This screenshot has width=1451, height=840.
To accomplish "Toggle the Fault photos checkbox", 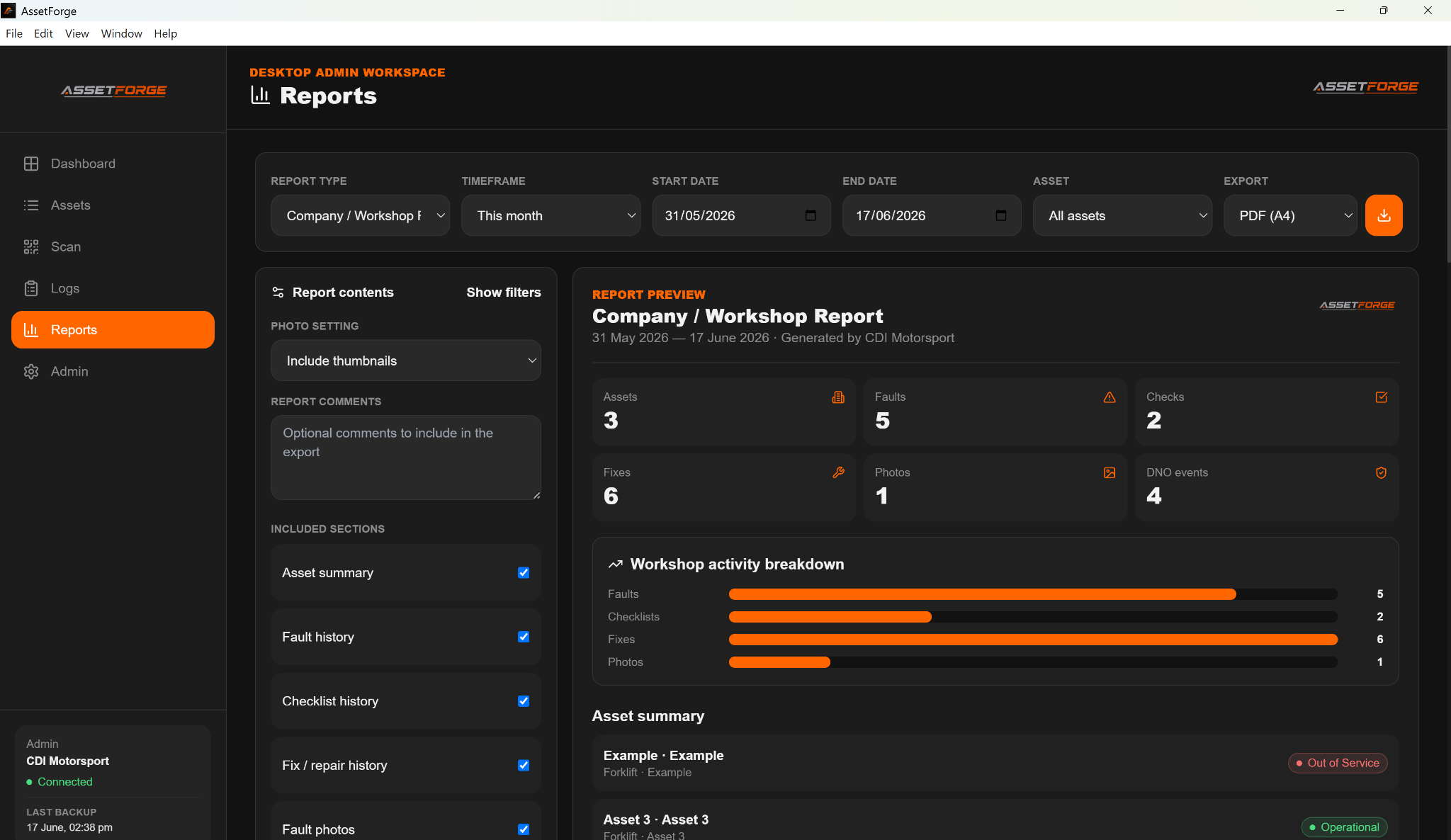I will pos(524,829).
